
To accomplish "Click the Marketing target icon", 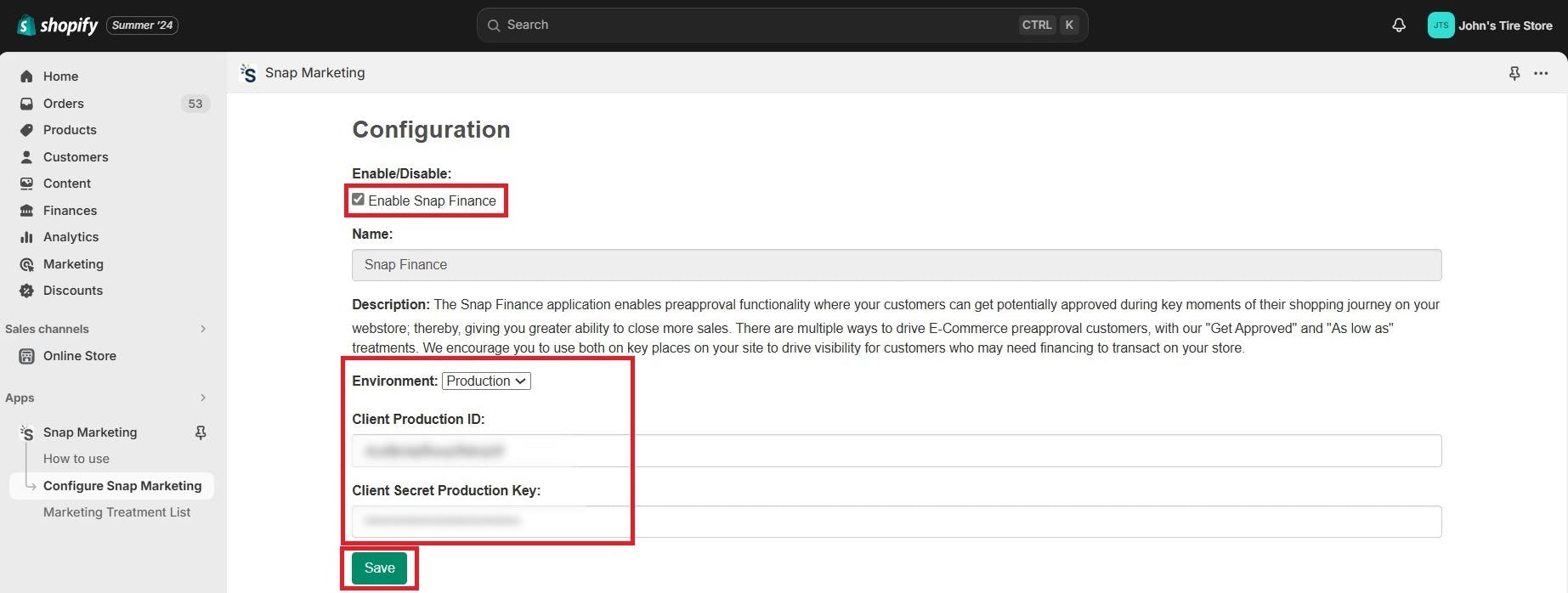I will 26,264.
